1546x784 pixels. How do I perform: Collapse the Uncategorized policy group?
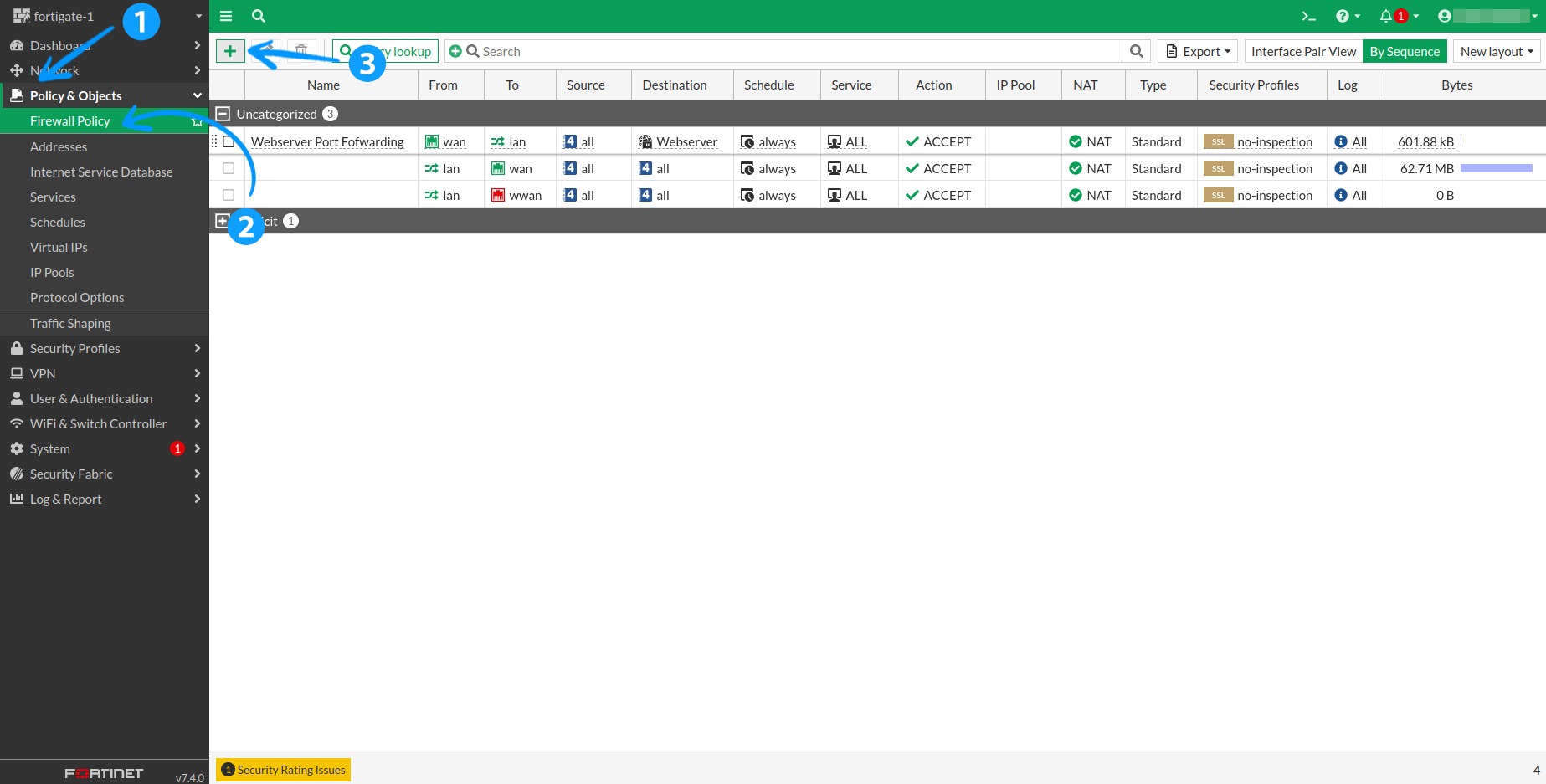pyautogui.click(x=223, y=114)
